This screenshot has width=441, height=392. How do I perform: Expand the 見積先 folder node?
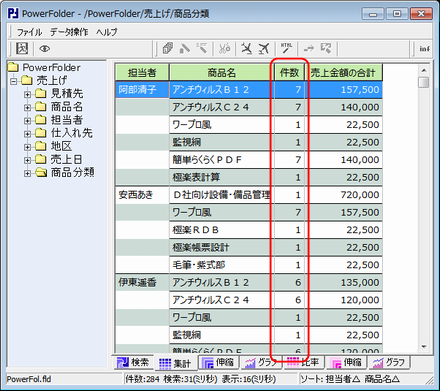click(x=28, y=94)
